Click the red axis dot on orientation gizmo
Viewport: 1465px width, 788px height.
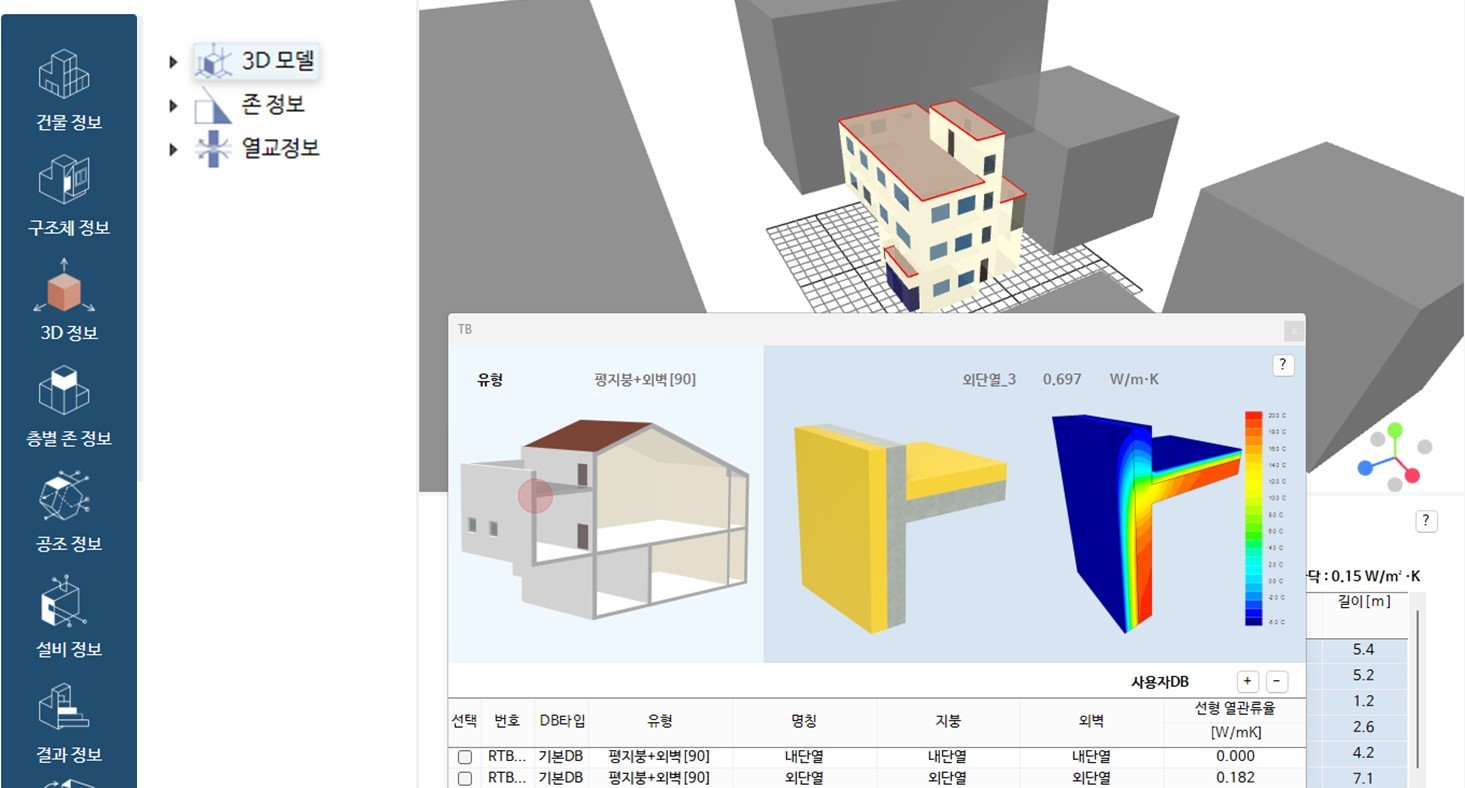[1412, 475]
